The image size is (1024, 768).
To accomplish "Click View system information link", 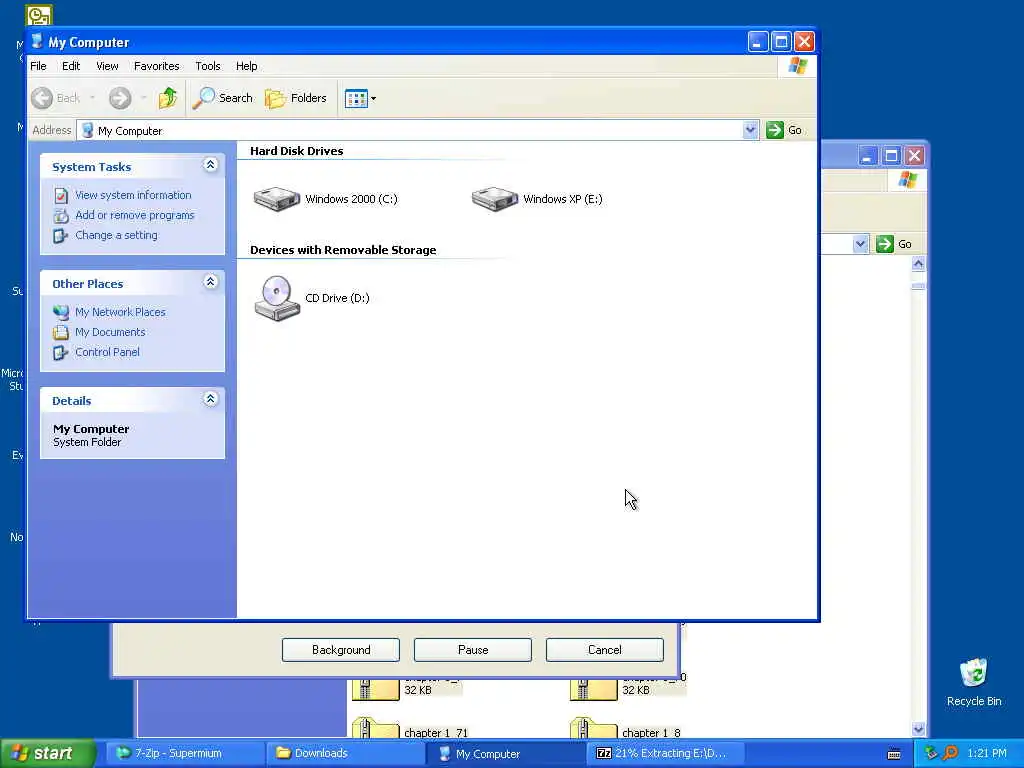I will [x=133, y=195].
